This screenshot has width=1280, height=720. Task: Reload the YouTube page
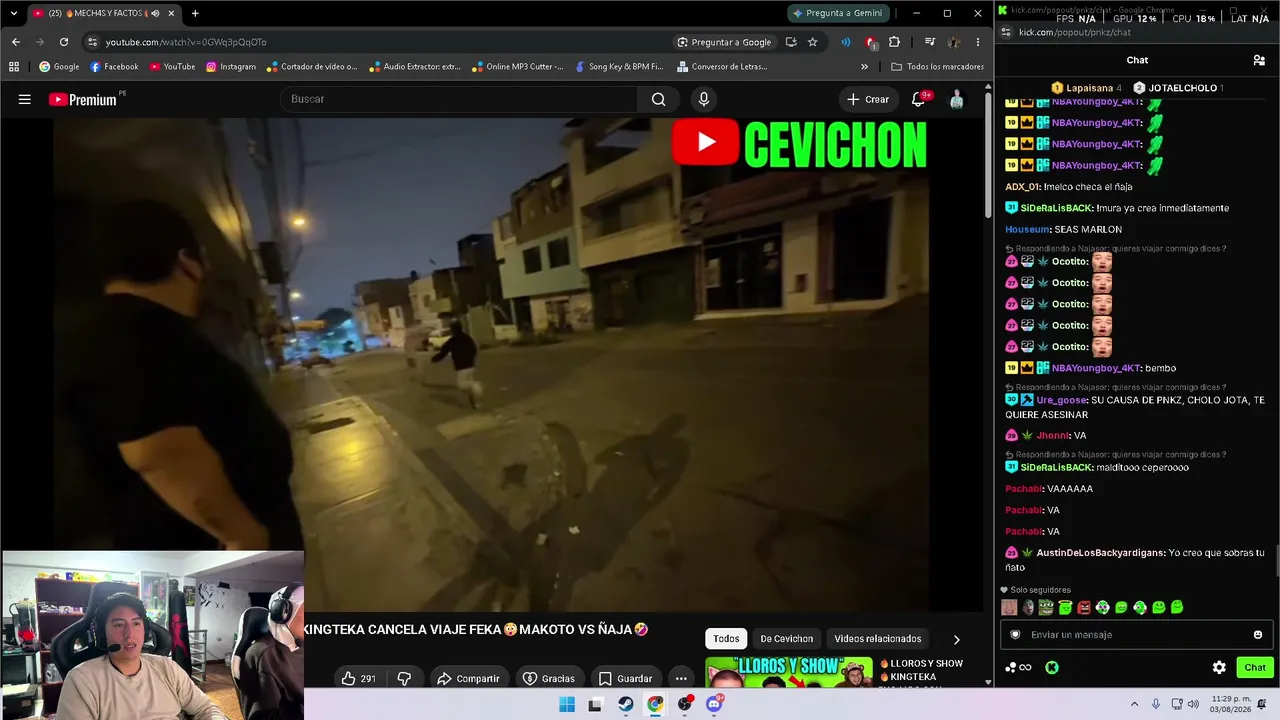(64, 42)
